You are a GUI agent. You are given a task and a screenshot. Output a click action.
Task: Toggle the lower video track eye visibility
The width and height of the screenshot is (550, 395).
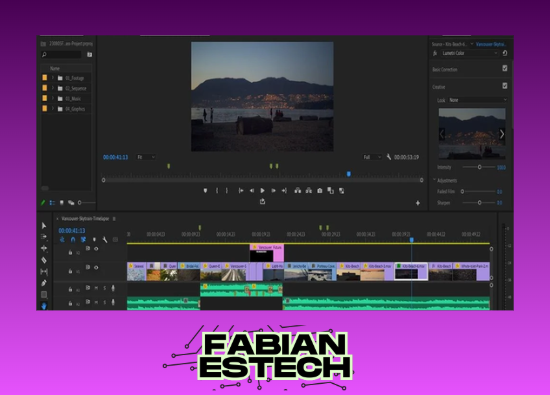point(96,267)
